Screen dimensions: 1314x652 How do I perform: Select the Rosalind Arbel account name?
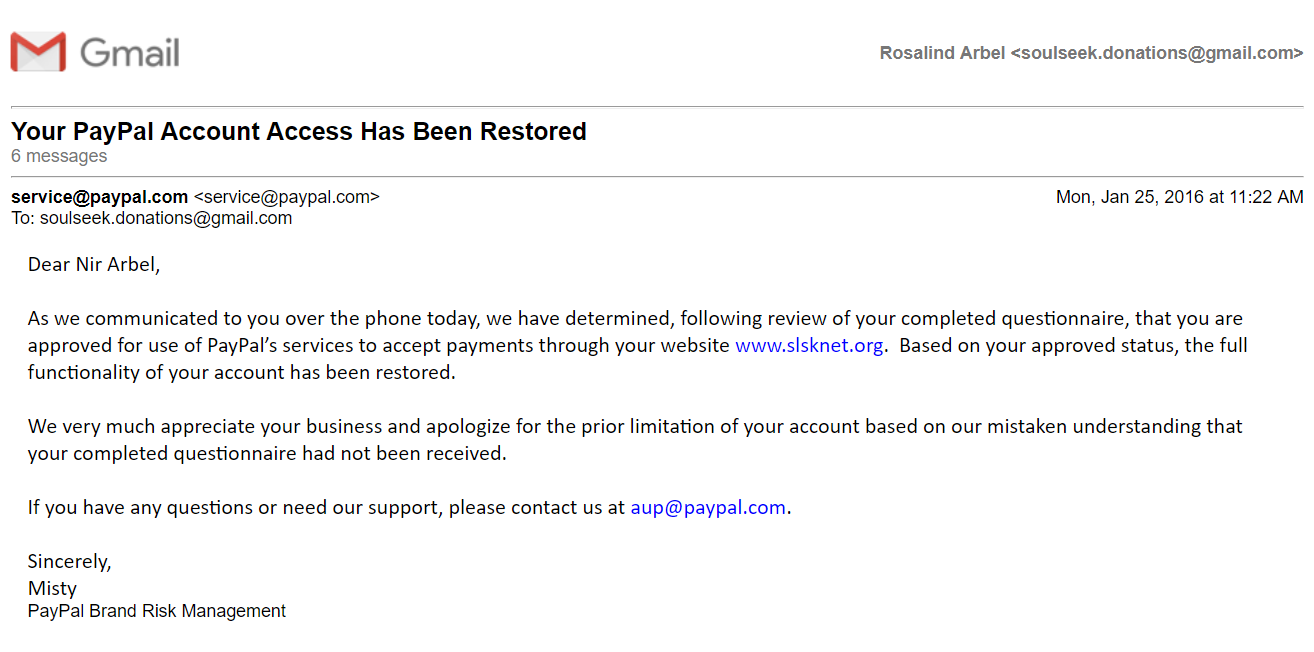[942, 53]
